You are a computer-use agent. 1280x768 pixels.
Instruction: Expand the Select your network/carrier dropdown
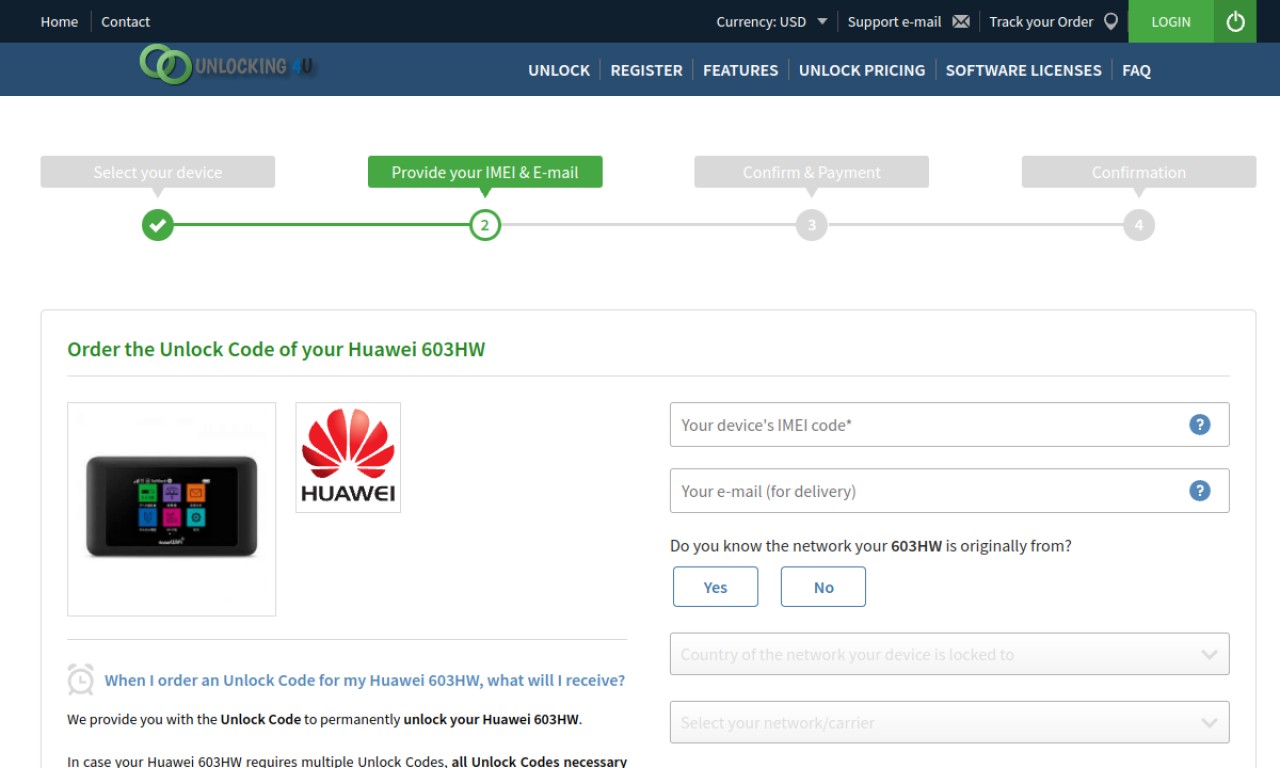coord(949,722)
